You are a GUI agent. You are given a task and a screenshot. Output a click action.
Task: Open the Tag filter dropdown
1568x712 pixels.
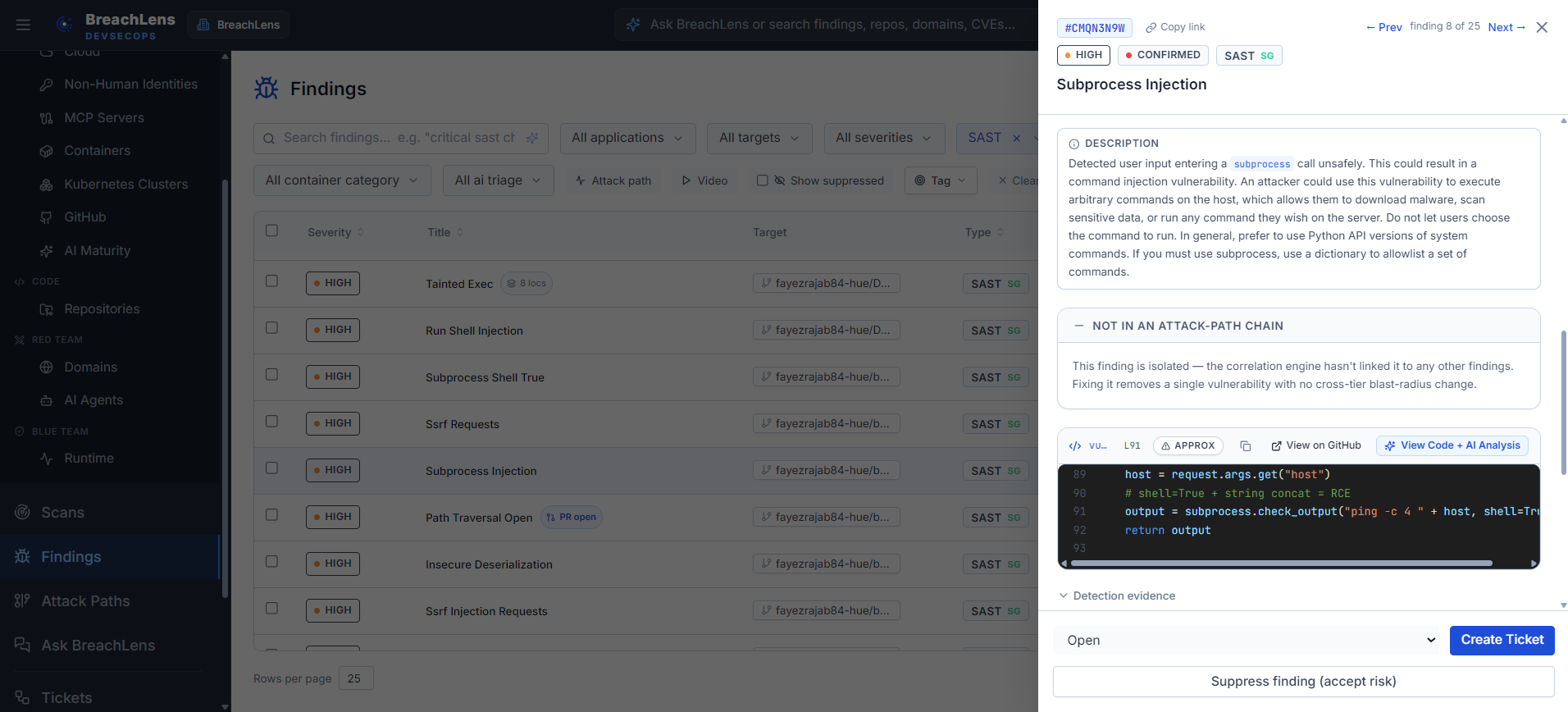(941, 180)
